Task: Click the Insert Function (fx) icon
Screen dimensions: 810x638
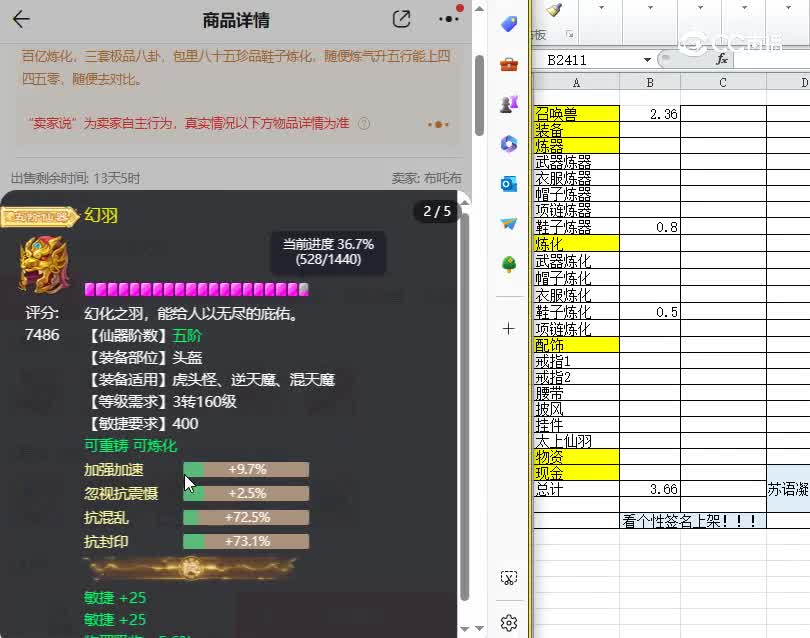Action: click(722, 59)
